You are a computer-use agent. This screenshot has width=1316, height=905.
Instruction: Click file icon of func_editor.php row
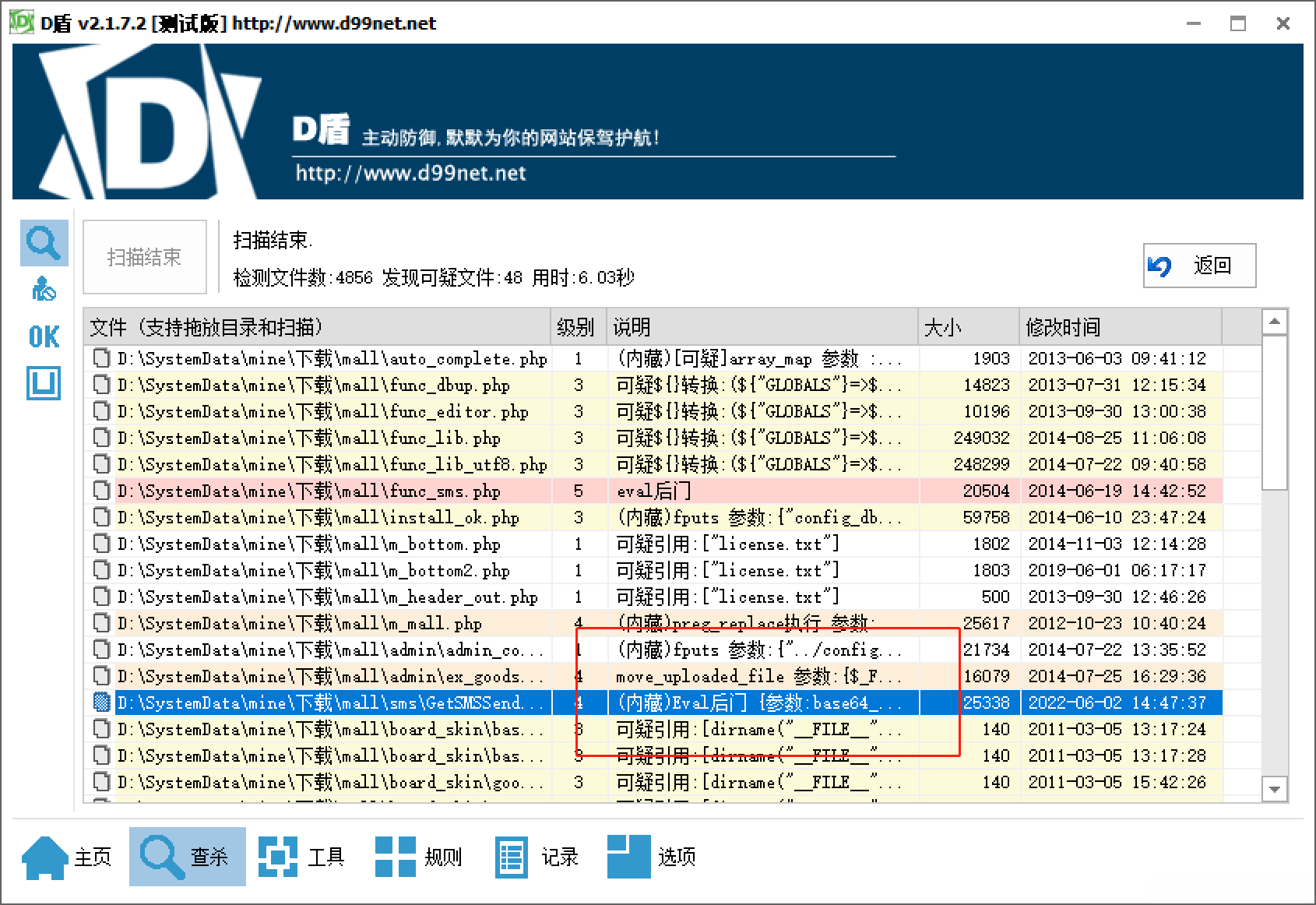[x=101, y=411]
